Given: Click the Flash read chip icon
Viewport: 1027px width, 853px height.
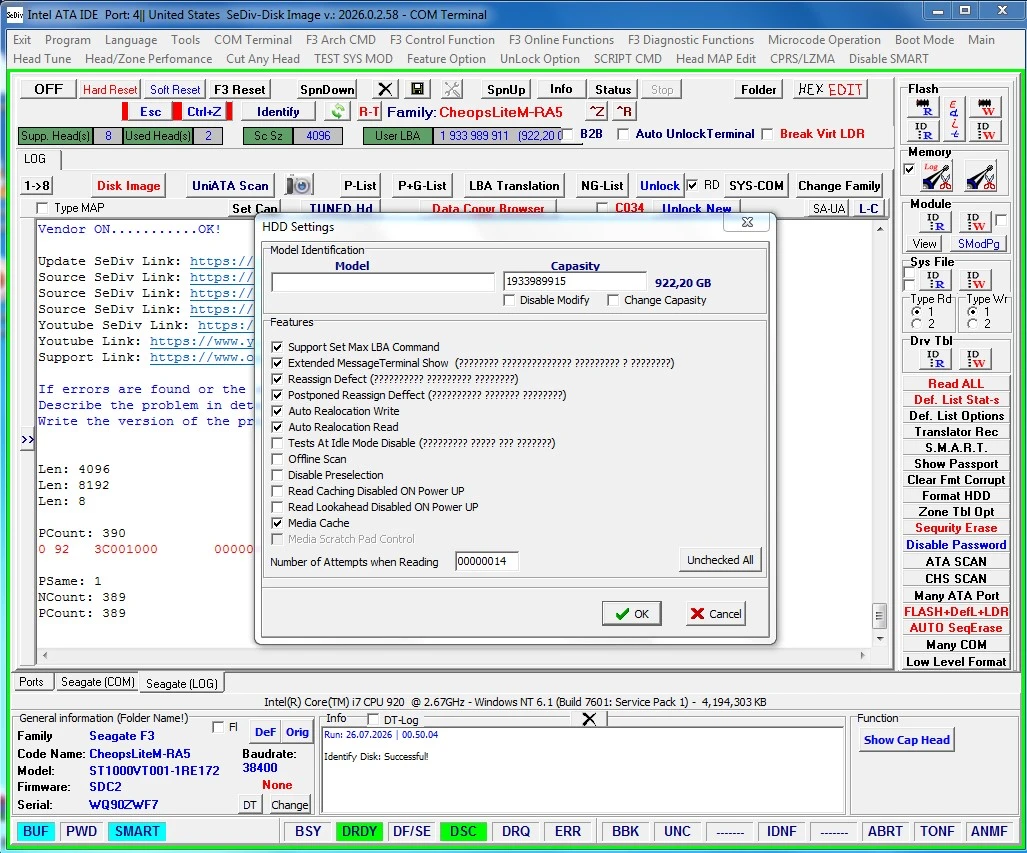Looking at the screenshot, I should point(923,107).
